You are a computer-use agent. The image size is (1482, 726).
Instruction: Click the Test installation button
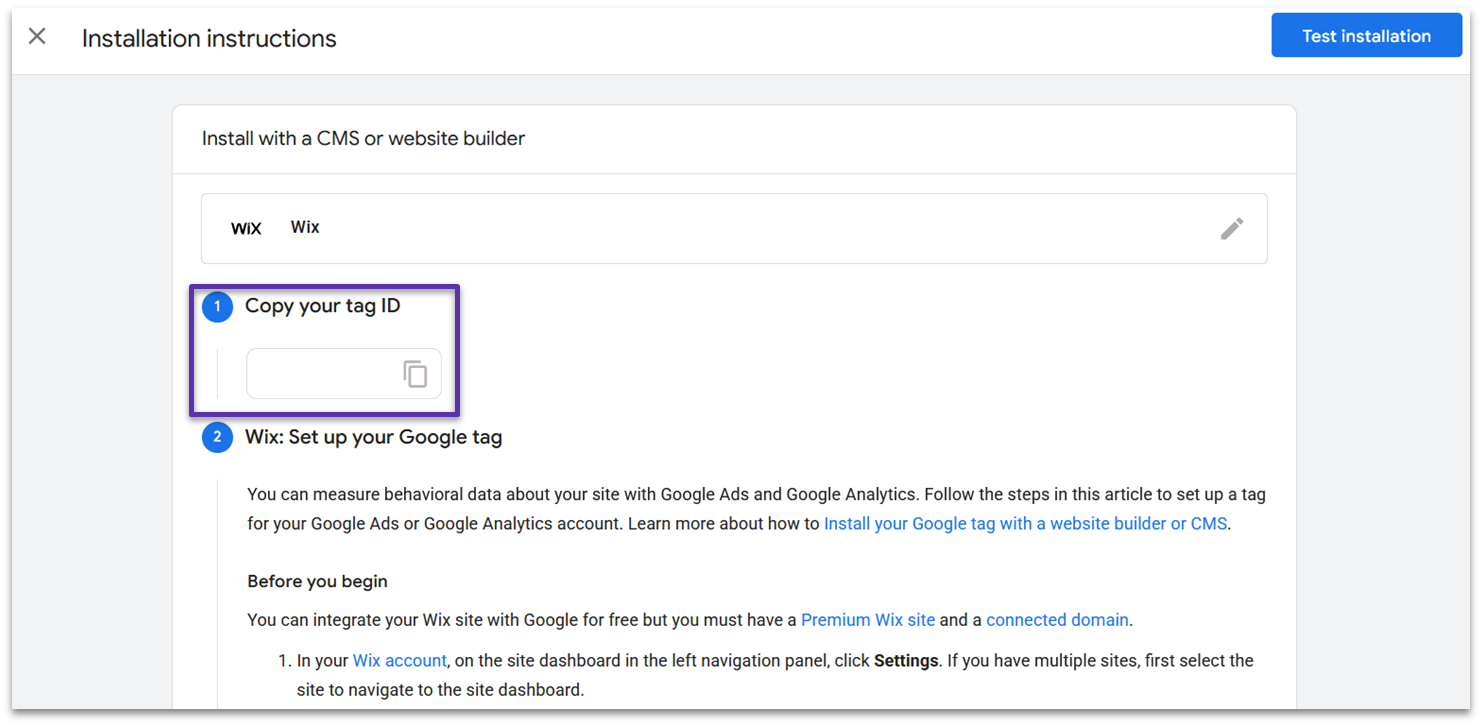(x=1366, y=36)
